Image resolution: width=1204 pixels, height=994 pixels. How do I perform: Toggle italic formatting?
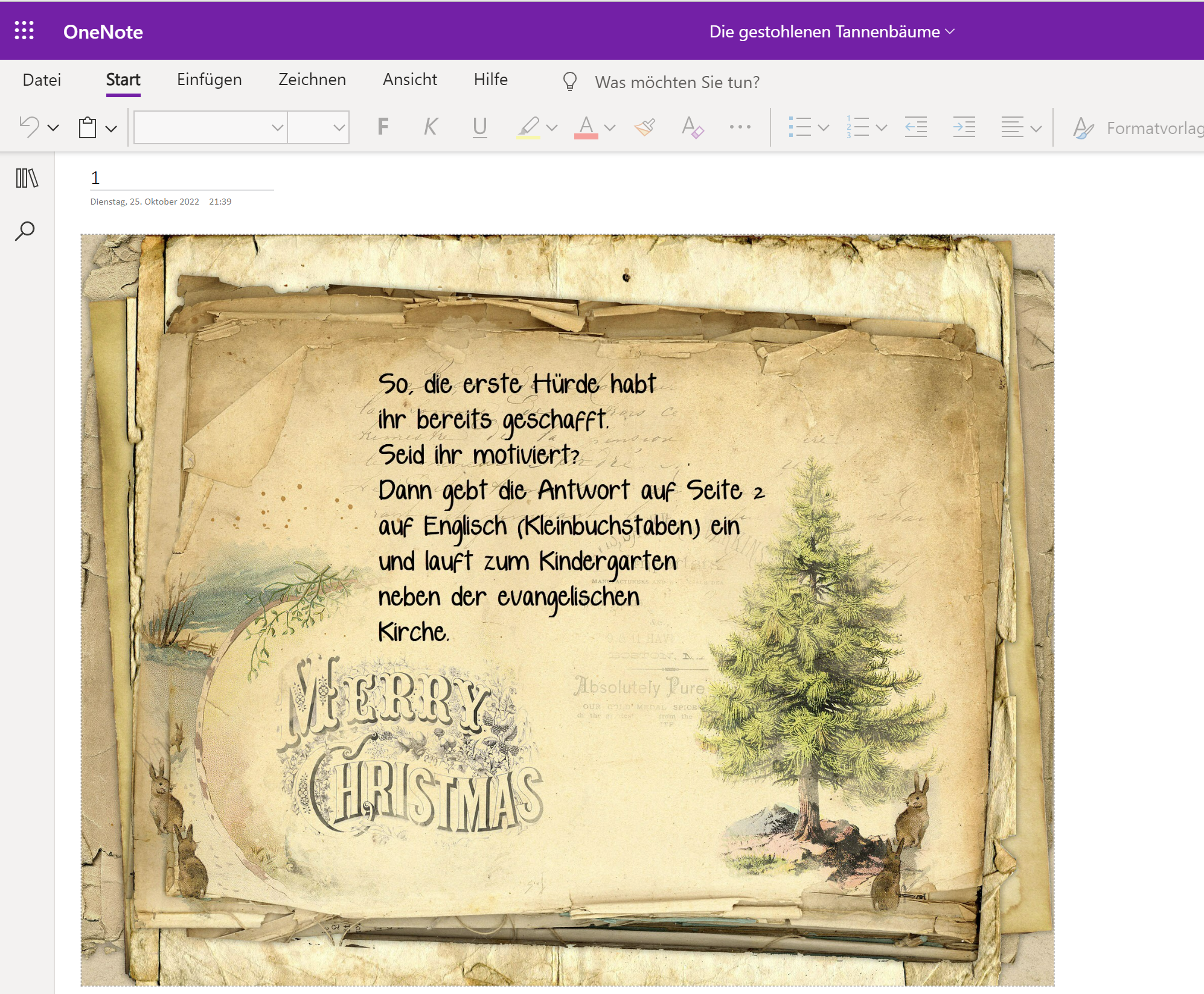pyautogui.click(x=430, y=127)
